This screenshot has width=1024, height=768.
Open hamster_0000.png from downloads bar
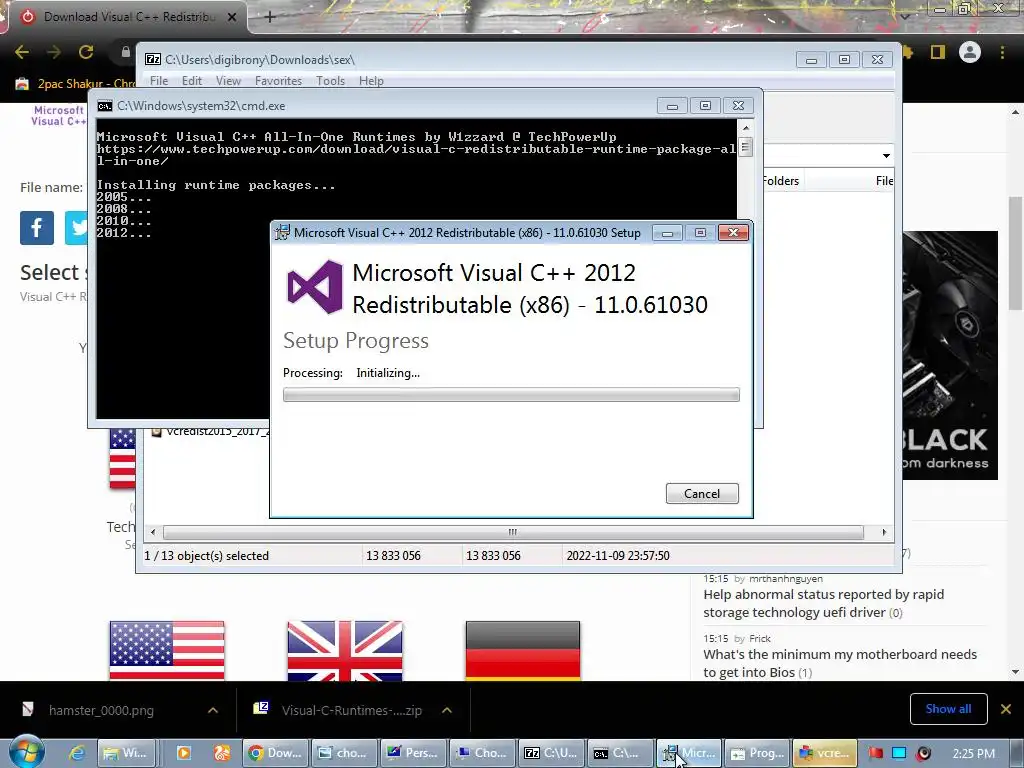101,711
